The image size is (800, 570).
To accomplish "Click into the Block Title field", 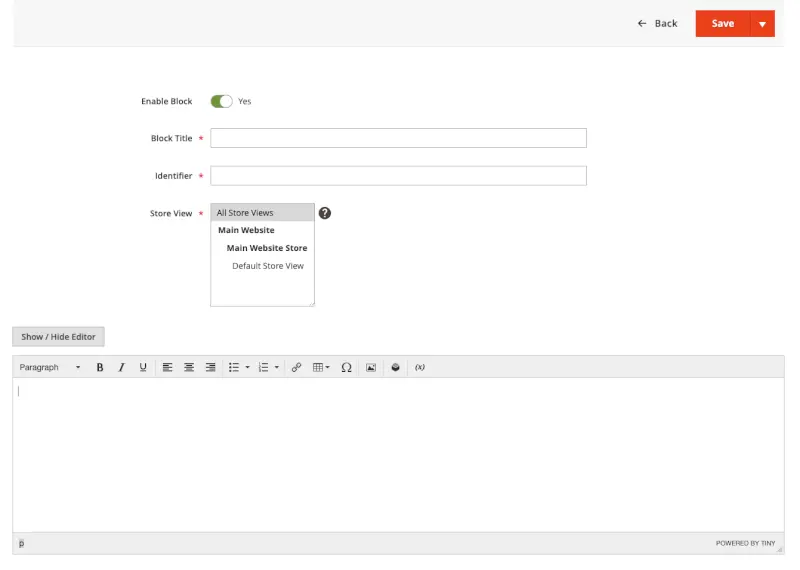I will click(398, 138).
